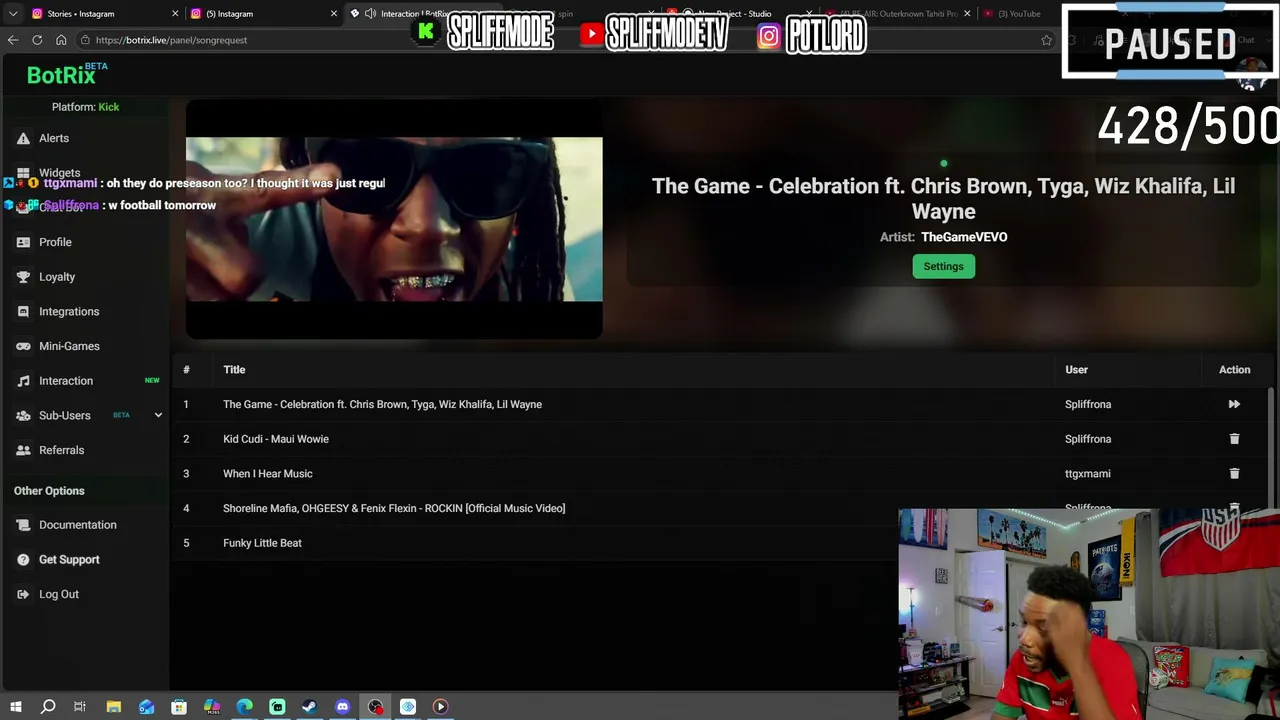Open OBS Studio from the taskbar

pyautogui.click(x=375, y=707)
